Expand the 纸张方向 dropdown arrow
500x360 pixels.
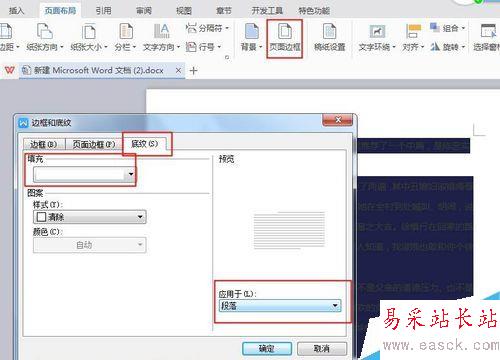tap(62, 47)
